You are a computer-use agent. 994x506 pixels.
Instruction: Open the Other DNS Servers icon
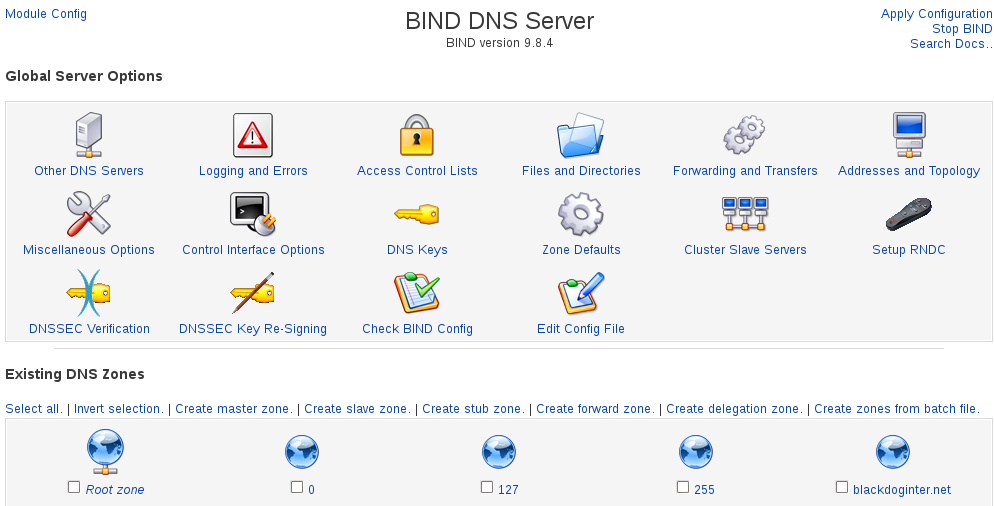[89, 135]
